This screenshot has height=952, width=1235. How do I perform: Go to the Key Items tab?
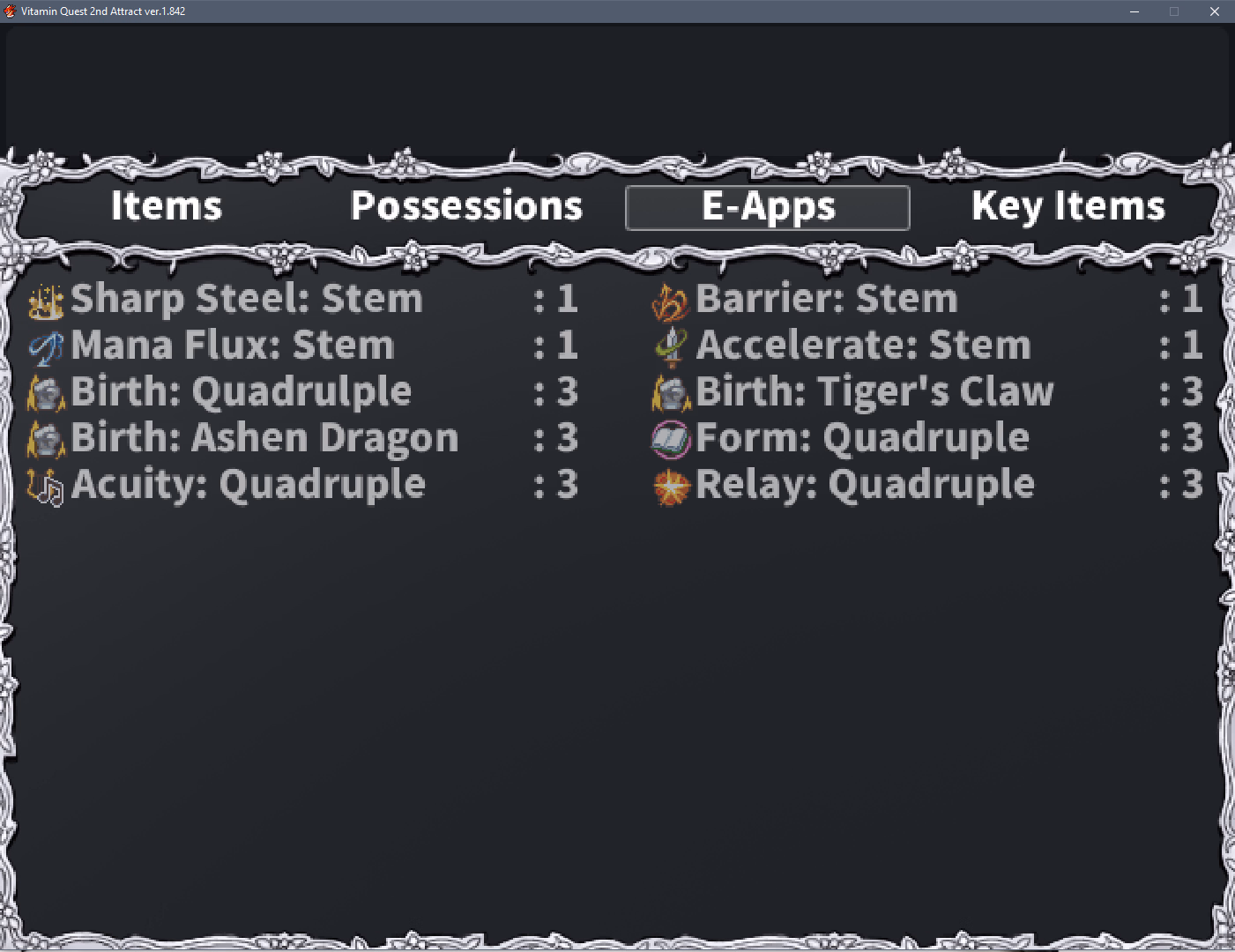point(1068,207)
